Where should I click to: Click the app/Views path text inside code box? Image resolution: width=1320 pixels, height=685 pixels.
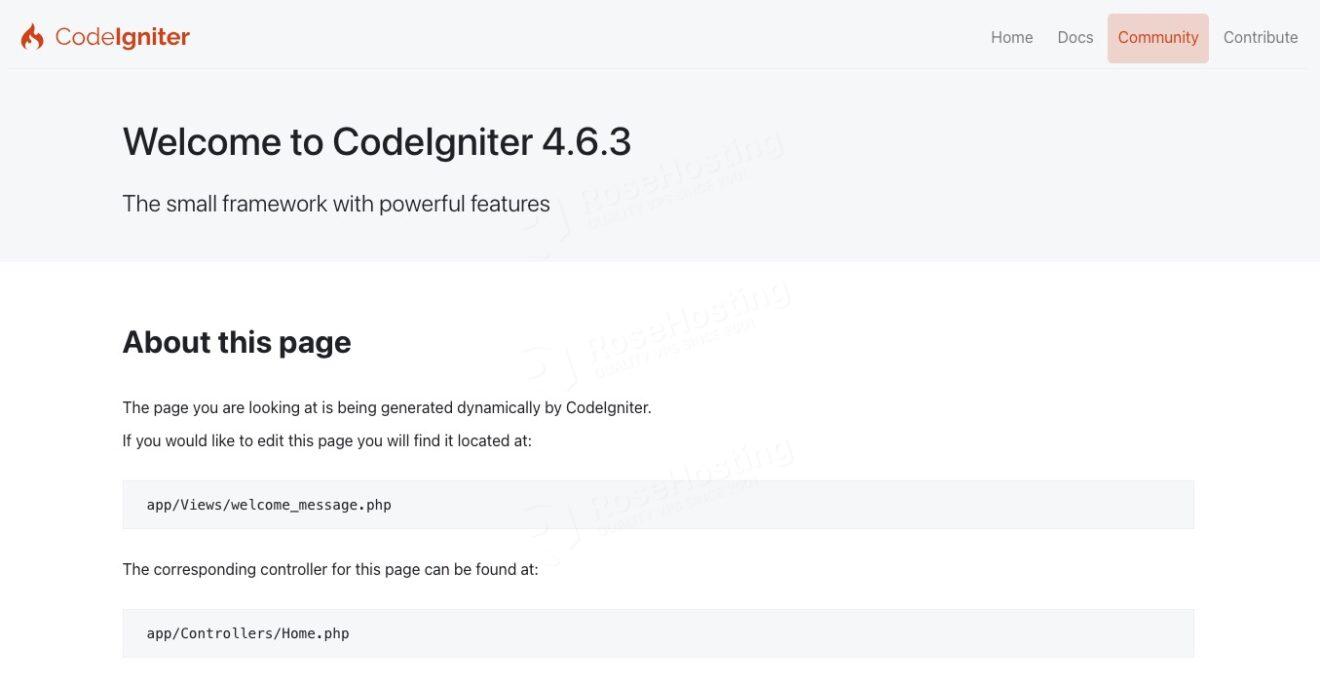tap(268, 504)
